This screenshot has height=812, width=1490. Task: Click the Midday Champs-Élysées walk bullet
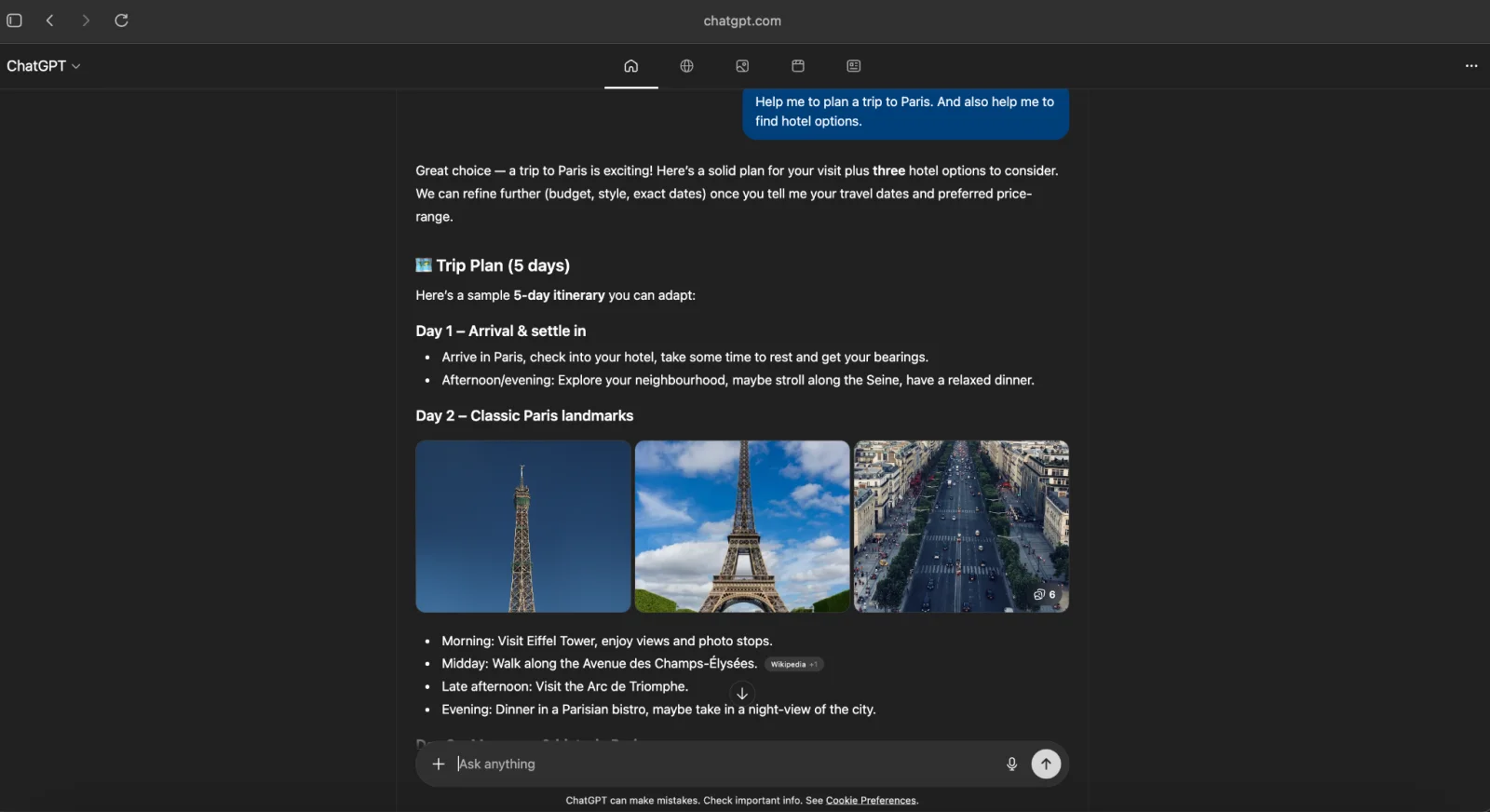click(x=599, y=664)
